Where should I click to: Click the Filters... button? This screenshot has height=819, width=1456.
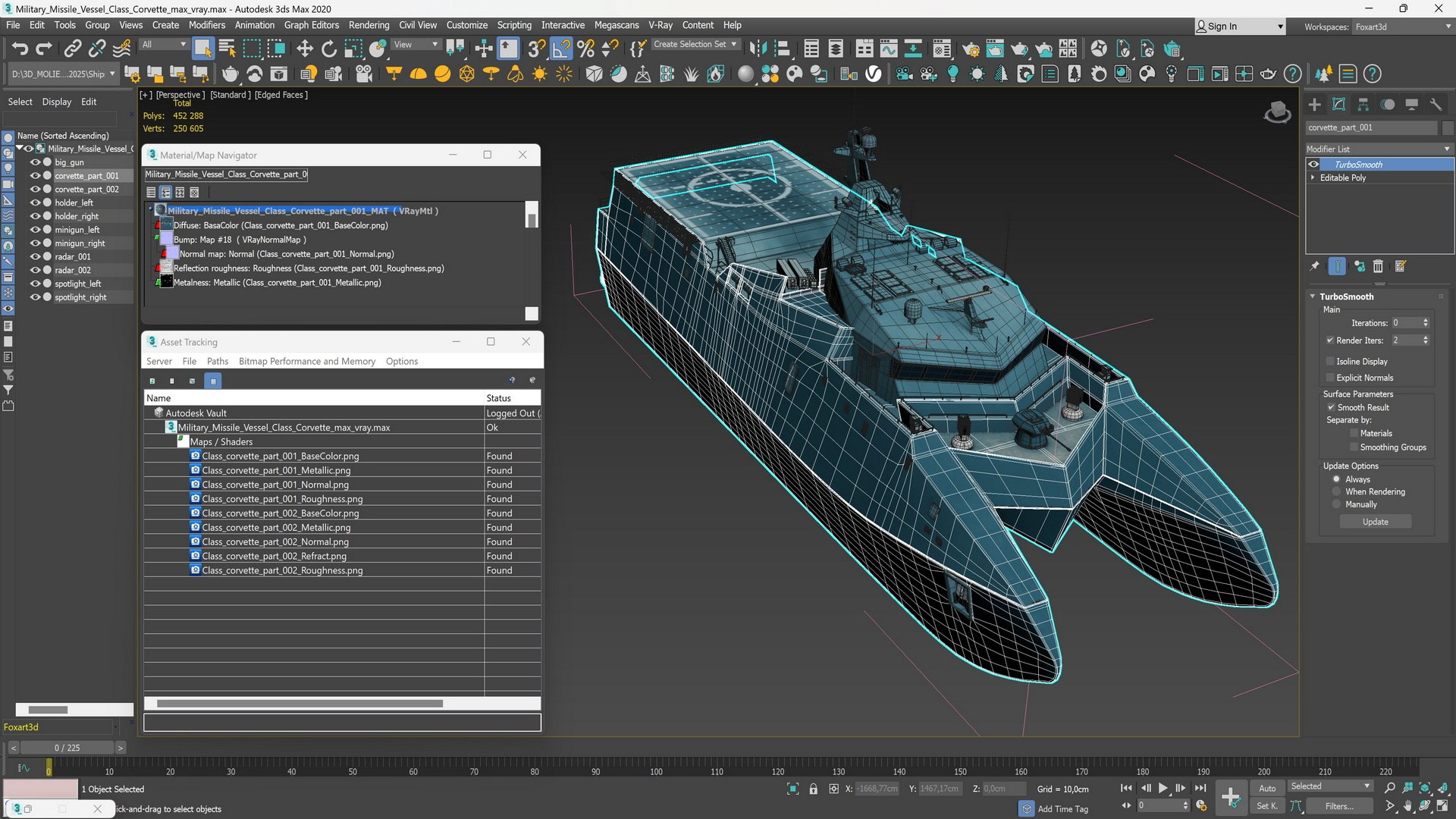click(1339, 806)
